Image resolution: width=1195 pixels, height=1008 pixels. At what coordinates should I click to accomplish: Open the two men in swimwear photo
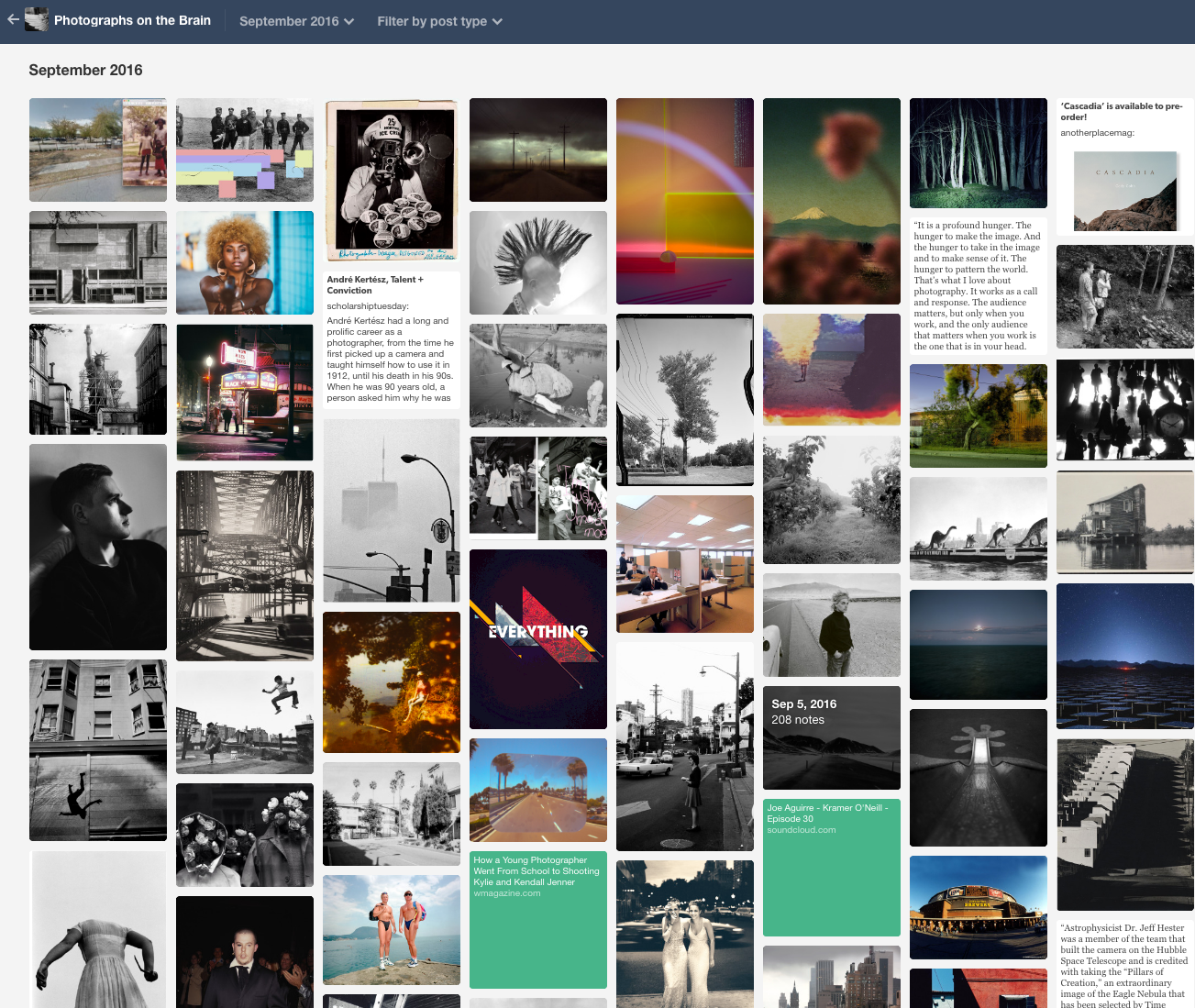click(392, 930)
